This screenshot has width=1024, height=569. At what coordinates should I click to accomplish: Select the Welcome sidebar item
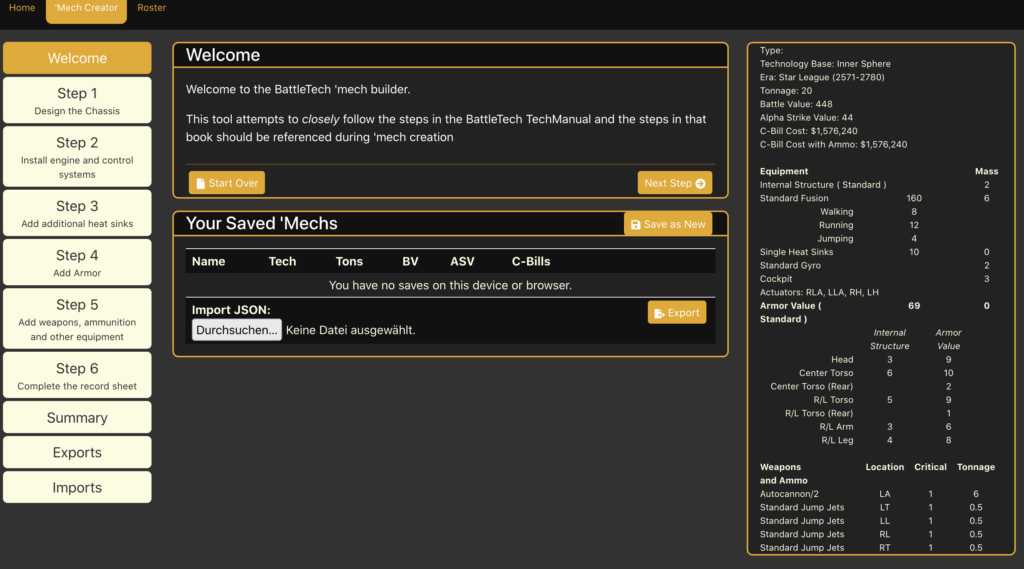[x=77, y=58]
